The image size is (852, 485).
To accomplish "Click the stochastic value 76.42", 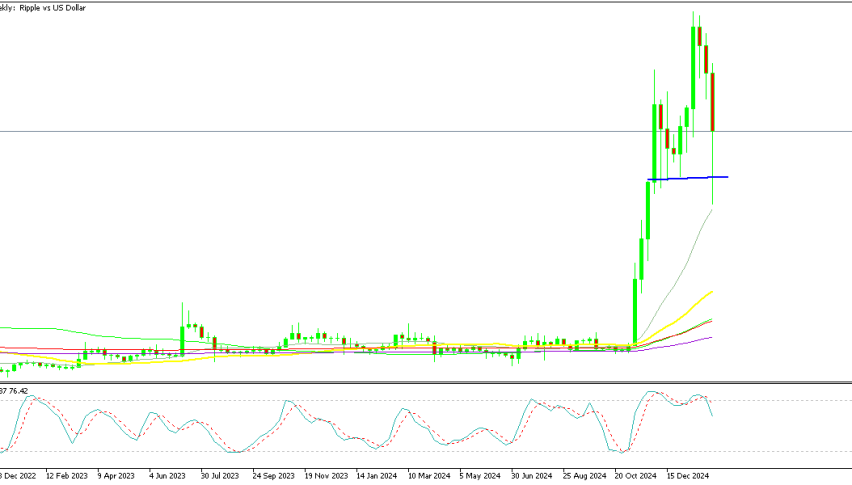I will [18, 391].
